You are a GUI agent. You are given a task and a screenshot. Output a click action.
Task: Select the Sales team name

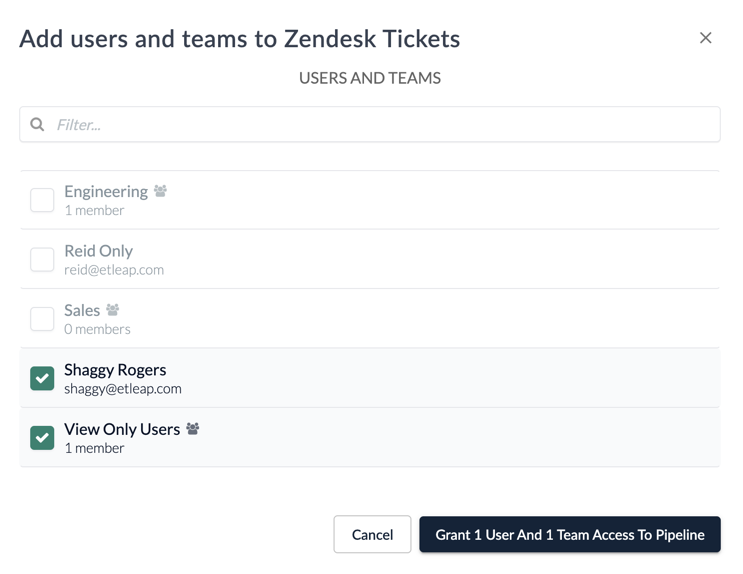[82, 310]
